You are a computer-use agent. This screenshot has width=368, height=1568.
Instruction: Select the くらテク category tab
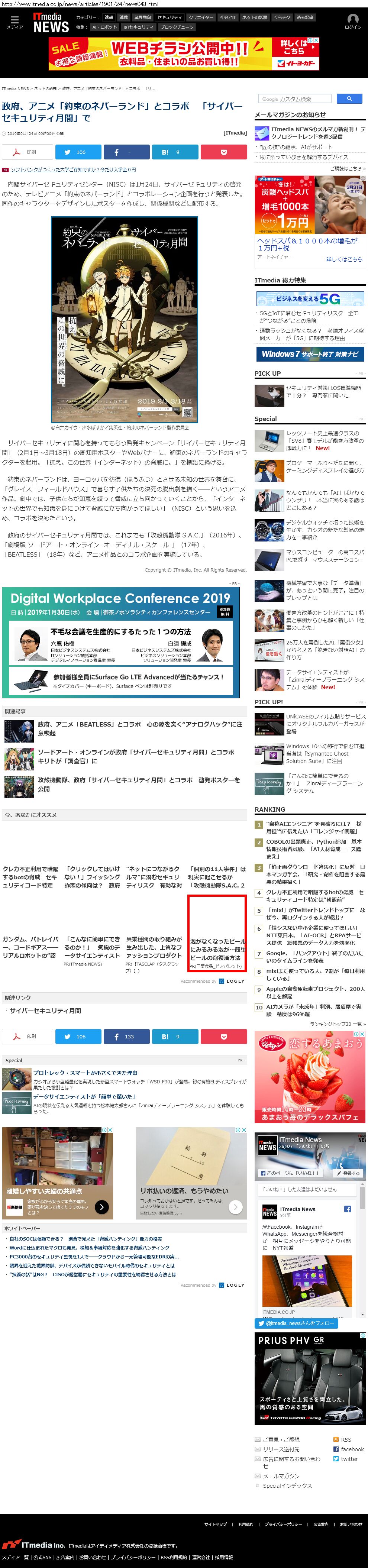(x=282, y=17)
